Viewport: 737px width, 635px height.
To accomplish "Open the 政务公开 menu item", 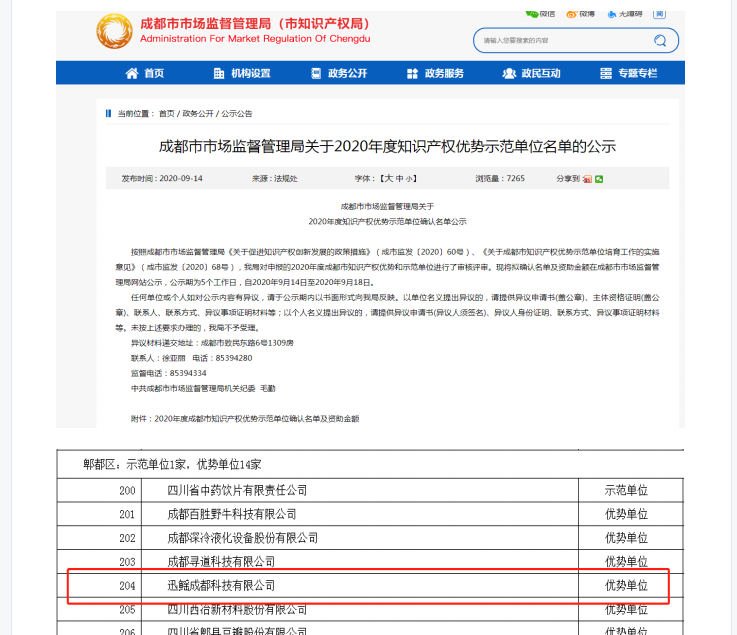I will coord(339,73).
